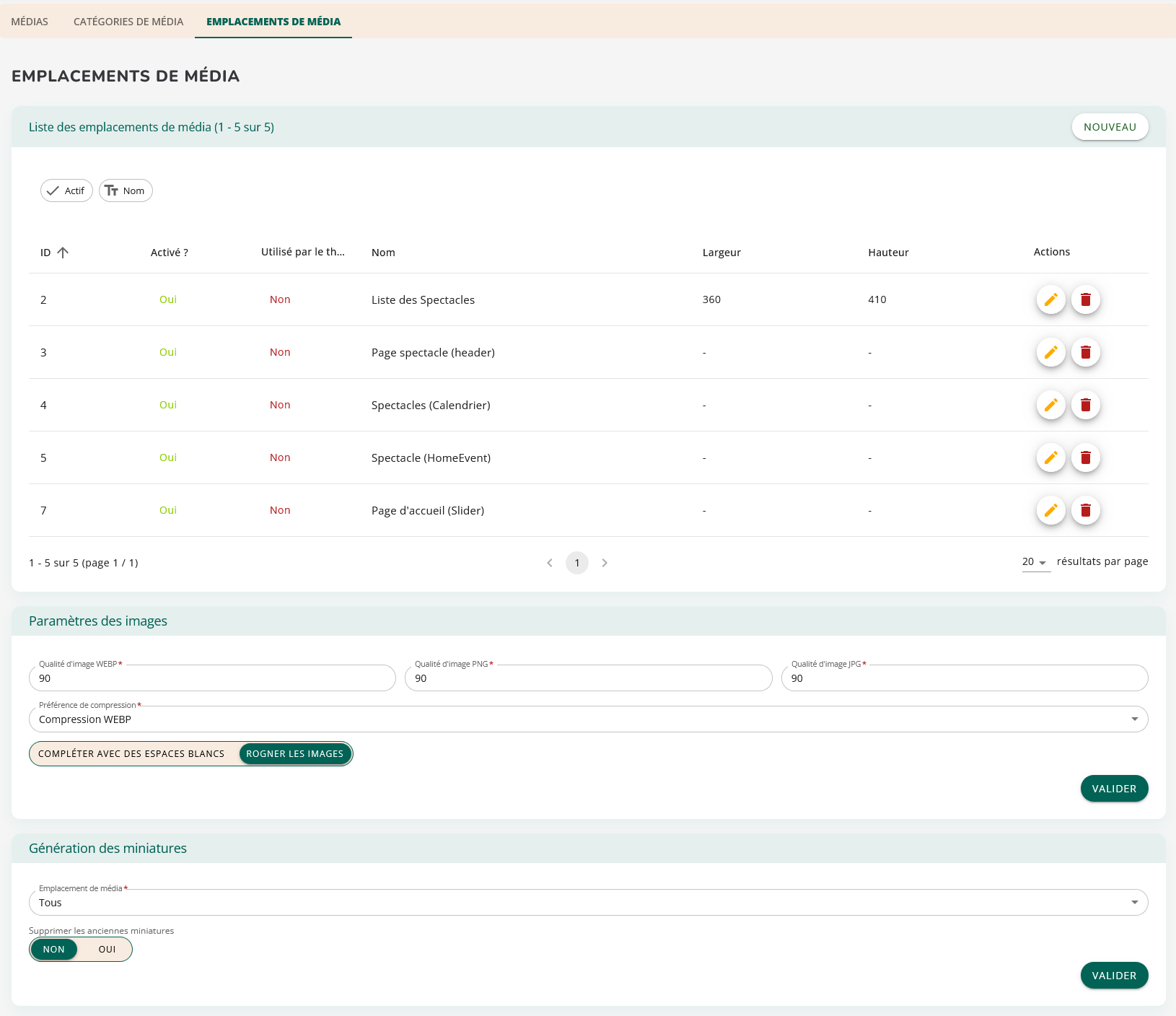The width and height of the screenshot is (1176, 1016).
Task: Open Catégories de média tab
Action: (x=128, y=22)
